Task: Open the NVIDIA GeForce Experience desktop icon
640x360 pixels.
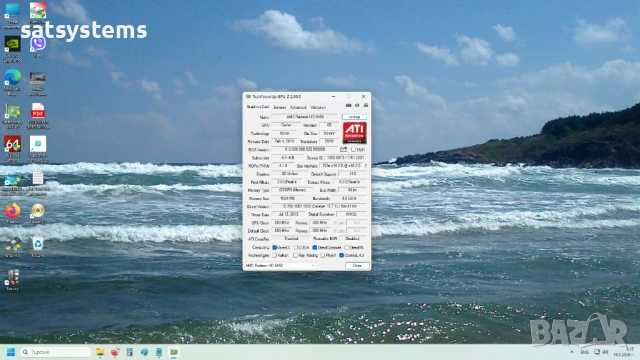Action: [13, 44]
